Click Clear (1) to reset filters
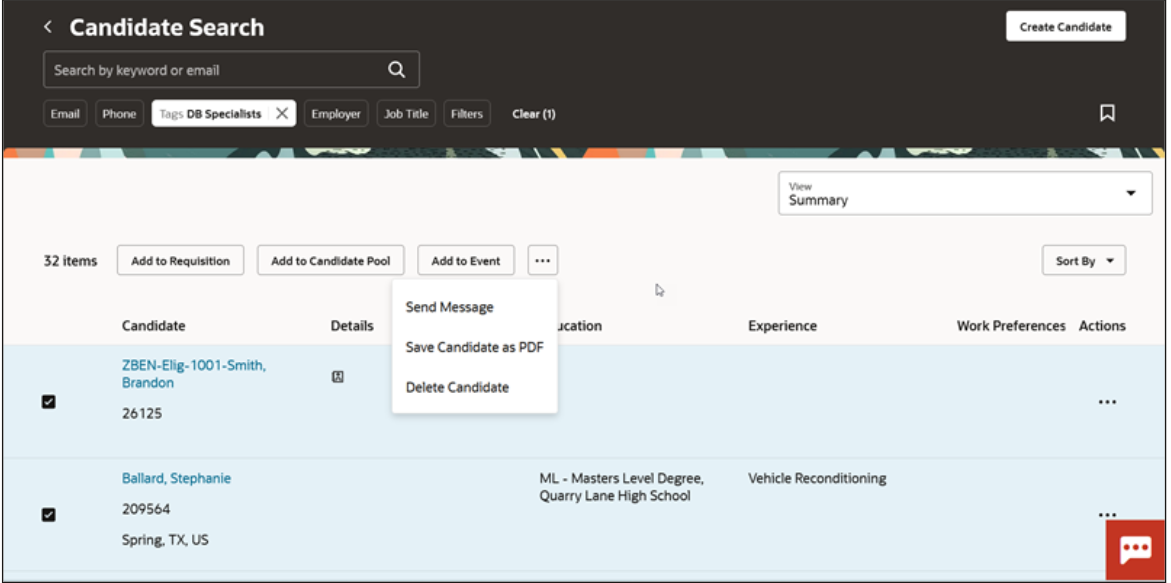This screenshot has width=1171, height=583. tap(533, 114)
